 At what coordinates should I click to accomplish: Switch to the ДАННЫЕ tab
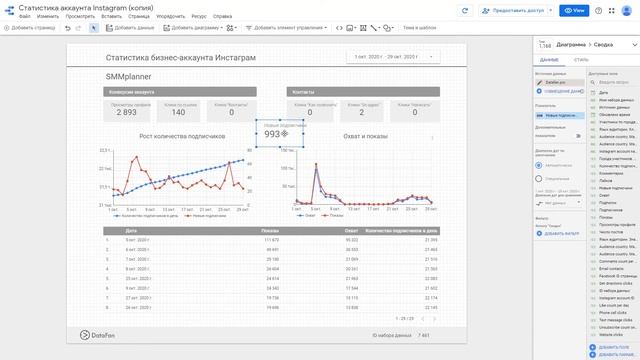[x=549, y=60]
